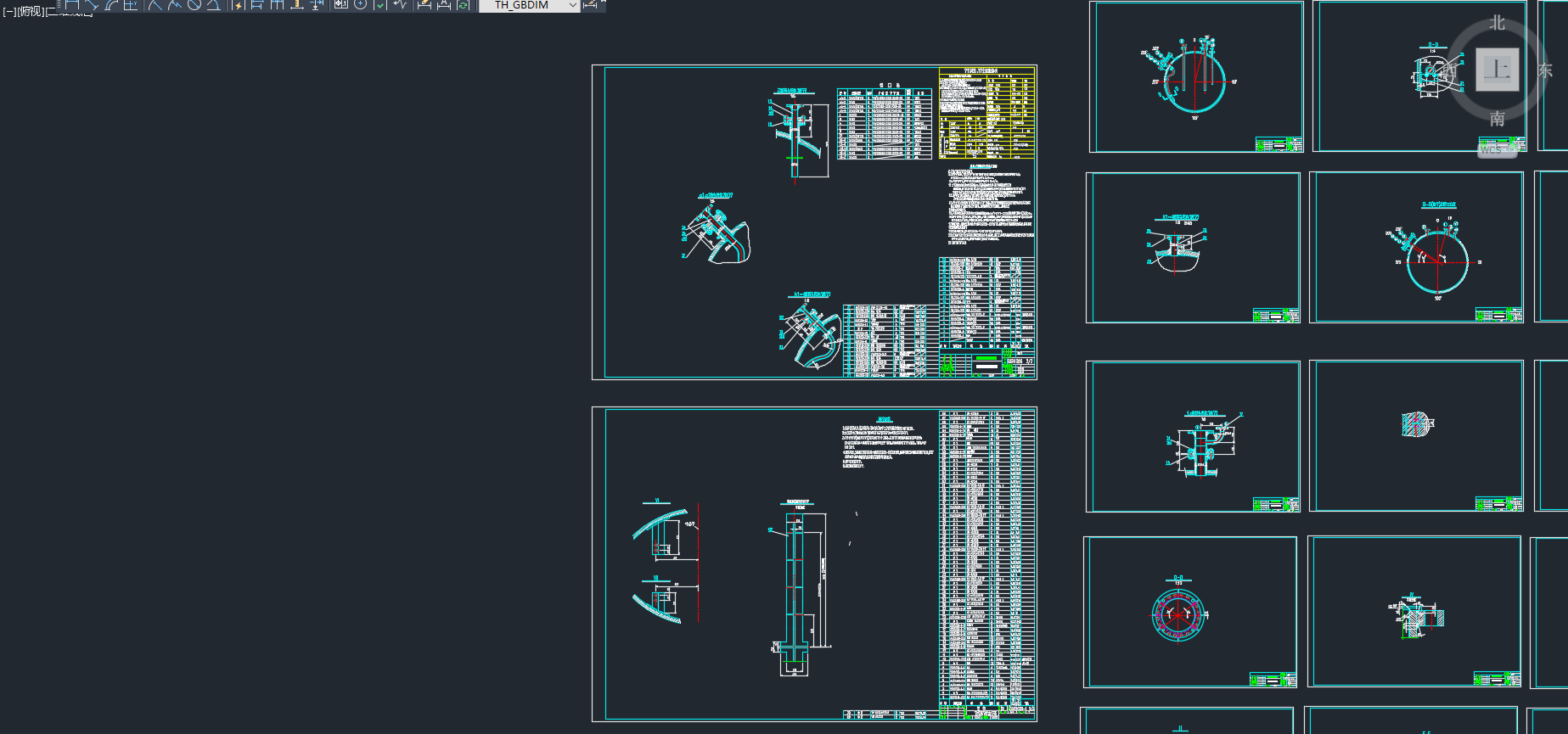Viewport: 1568px width, 734px height.
Task: Open the WCS coordinate system dropdown
Action: 1498,149
